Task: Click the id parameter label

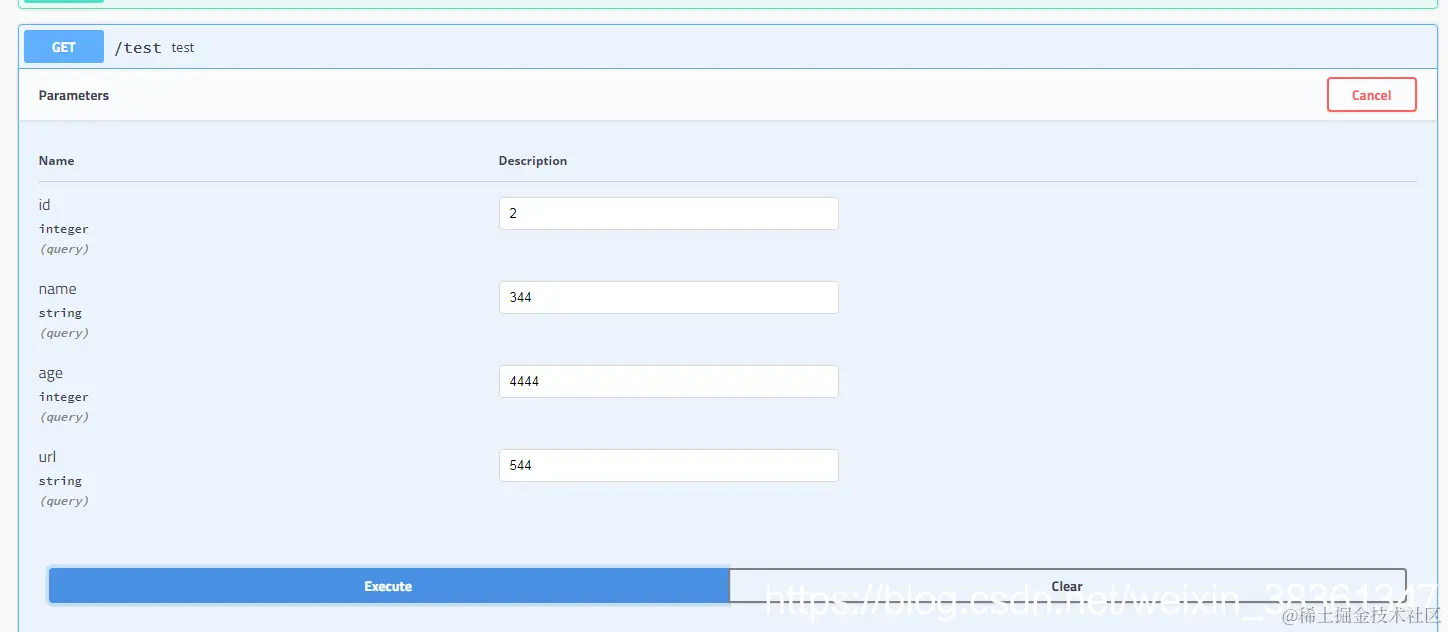Action: pyautogui.click(x=45, y=205)
